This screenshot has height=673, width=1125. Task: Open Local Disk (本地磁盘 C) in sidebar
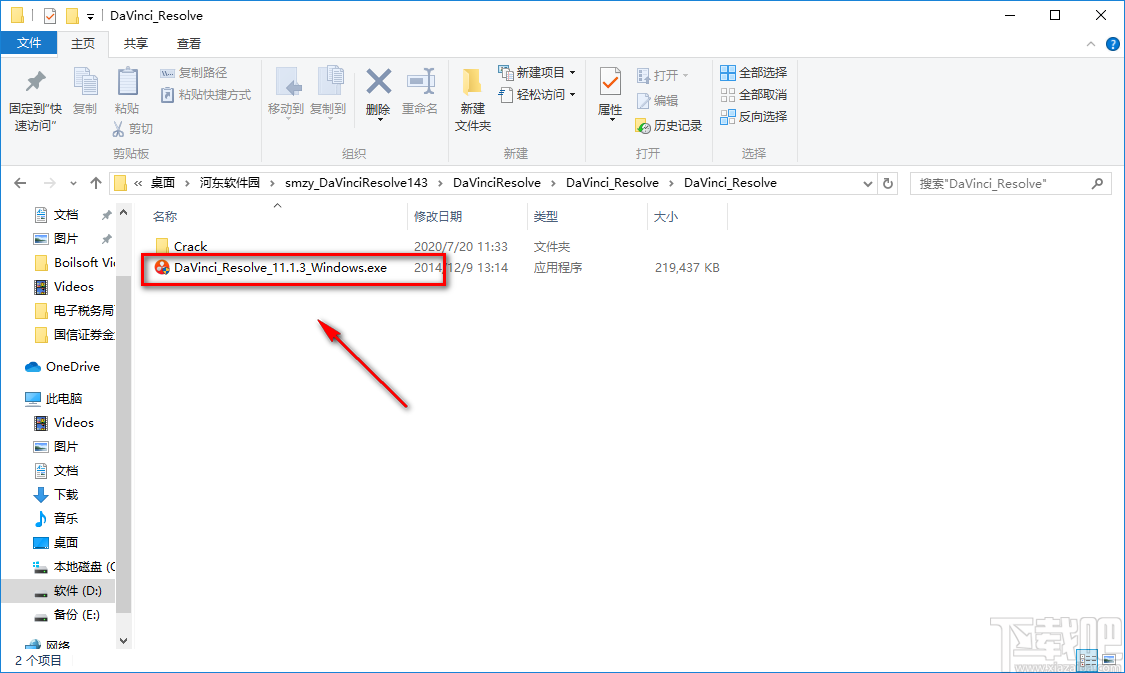(x=74, y=567)
